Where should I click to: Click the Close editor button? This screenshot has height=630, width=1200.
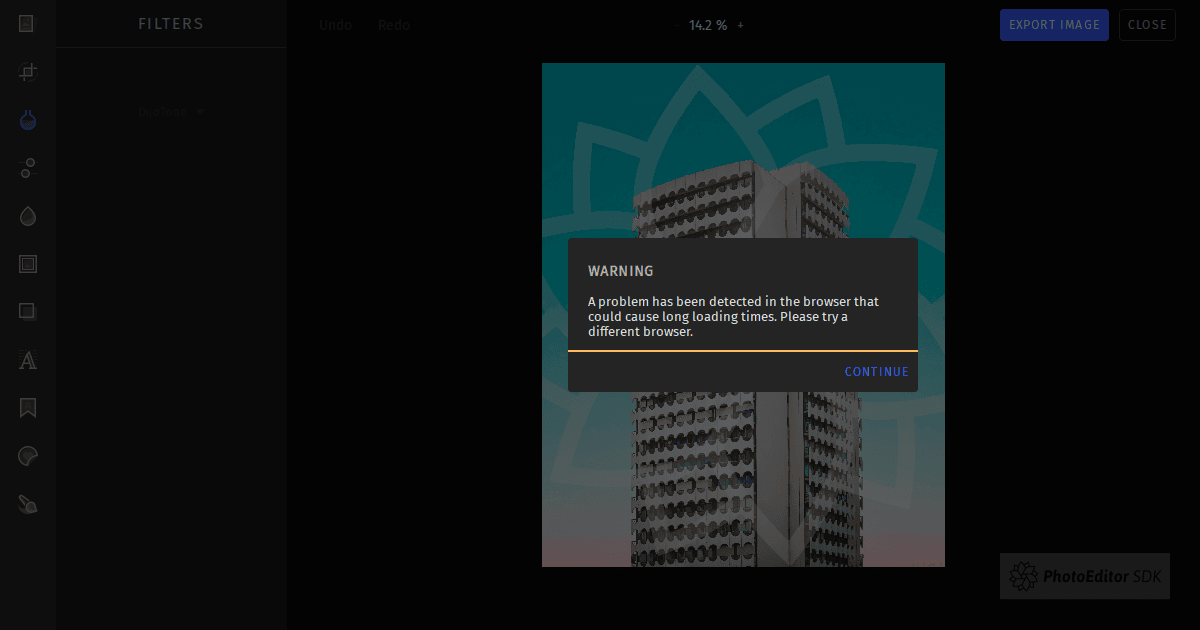point(1147,25)
